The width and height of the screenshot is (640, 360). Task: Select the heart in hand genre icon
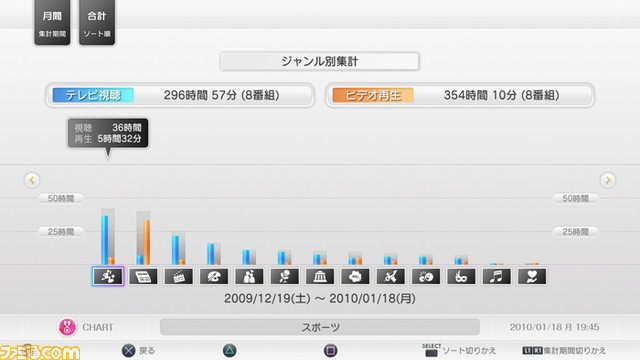(x=532, y=276)
